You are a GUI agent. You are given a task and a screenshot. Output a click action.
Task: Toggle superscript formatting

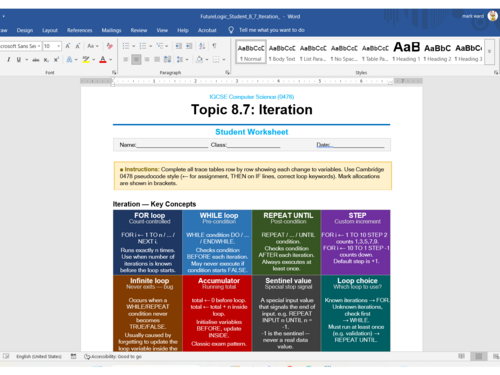pyautogui.click(x=56, y=60)
